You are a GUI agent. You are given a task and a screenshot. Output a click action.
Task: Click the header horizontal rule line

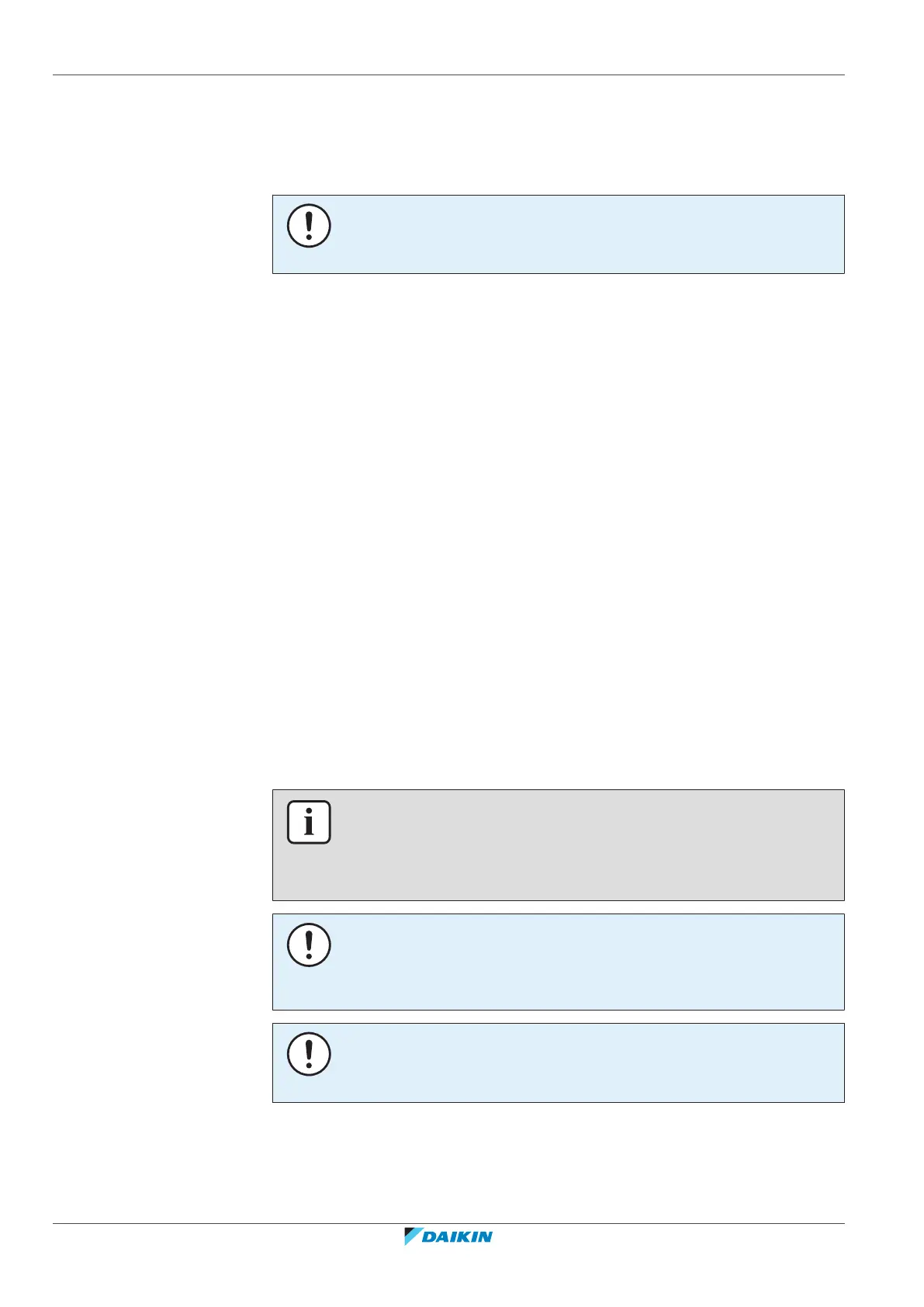[448, 75]
